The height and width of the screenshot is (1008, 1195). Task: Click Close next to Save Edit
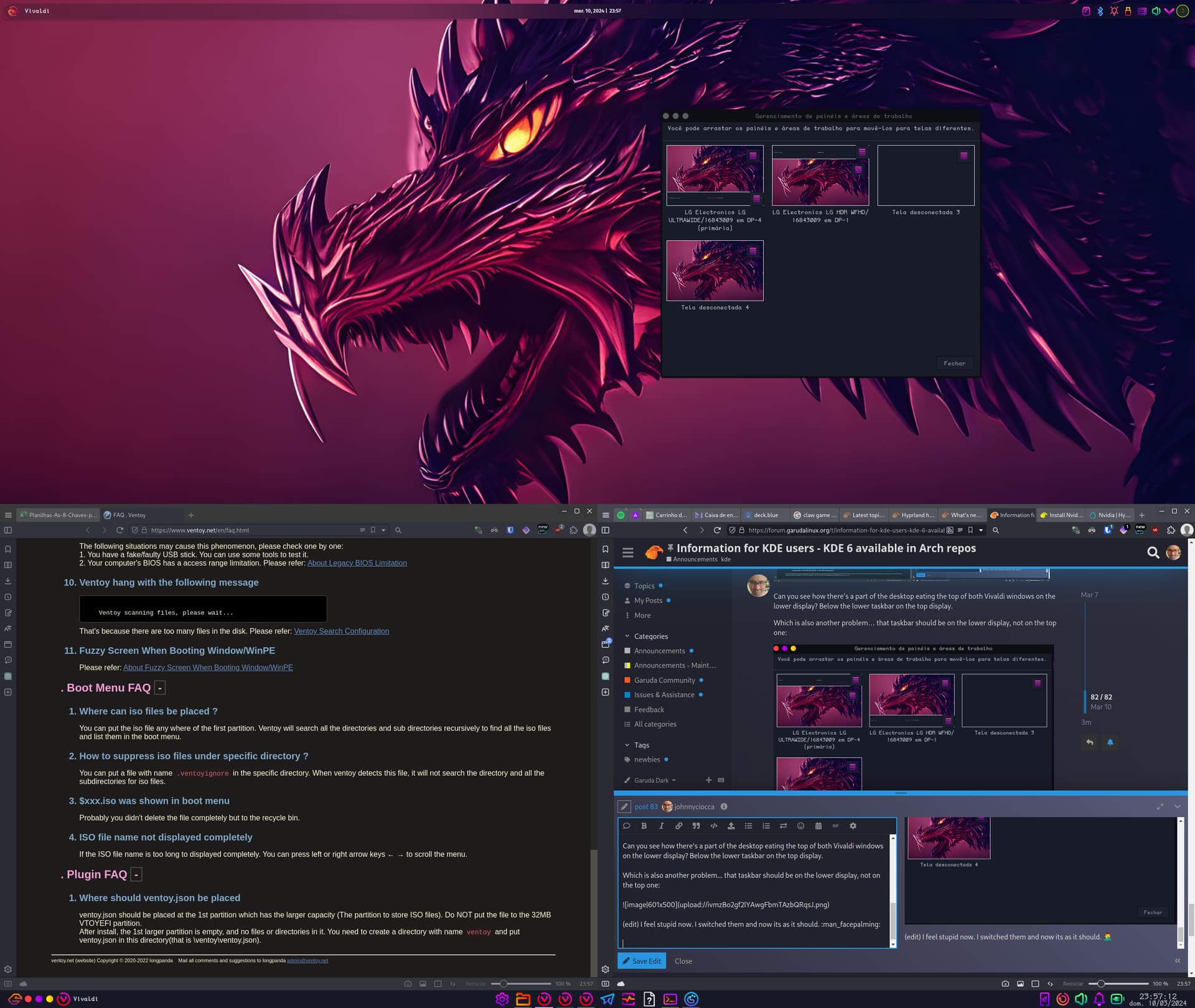[683, 961]
